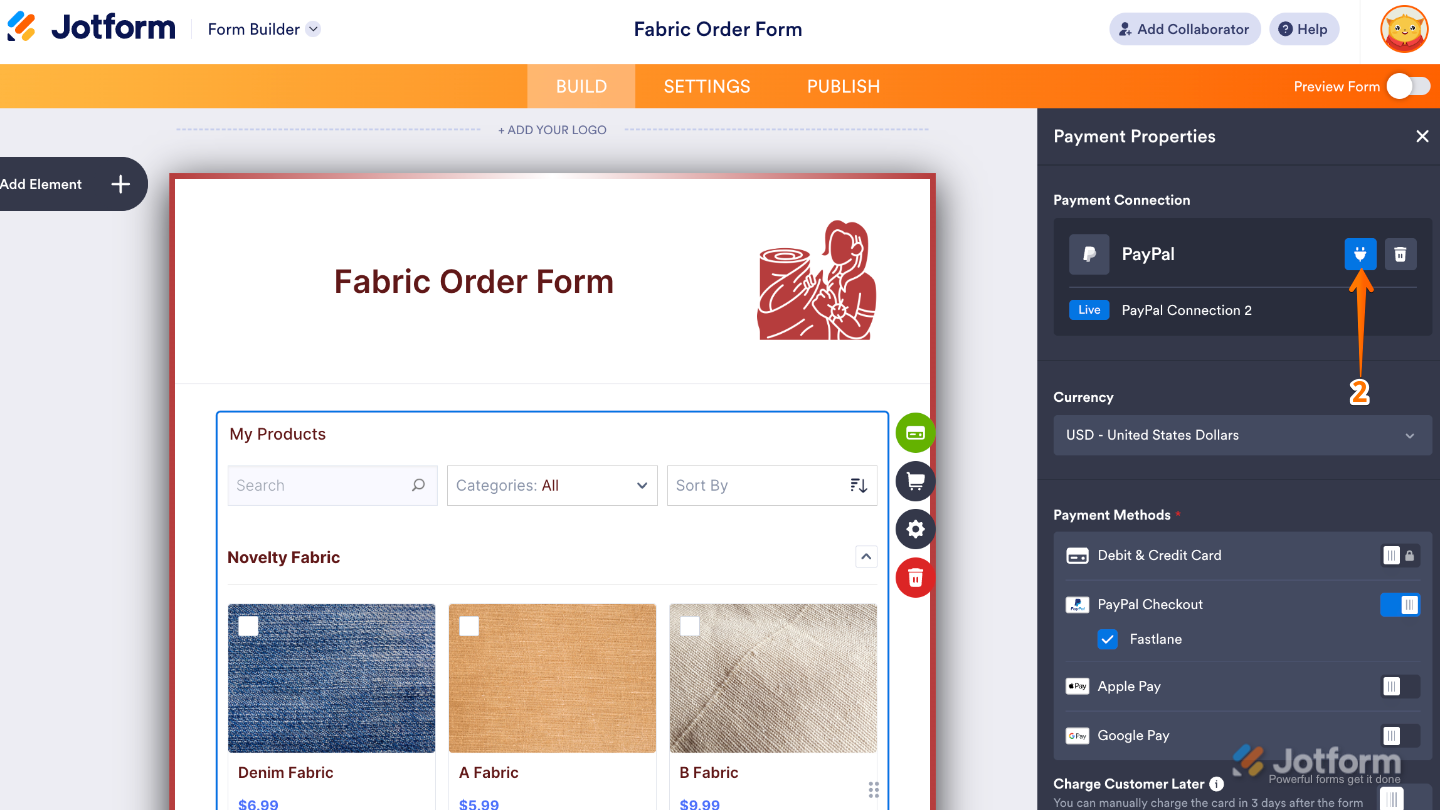Close the Payment Properties panel
This screenshot has width=1440, height=810.
point(1422,136)
